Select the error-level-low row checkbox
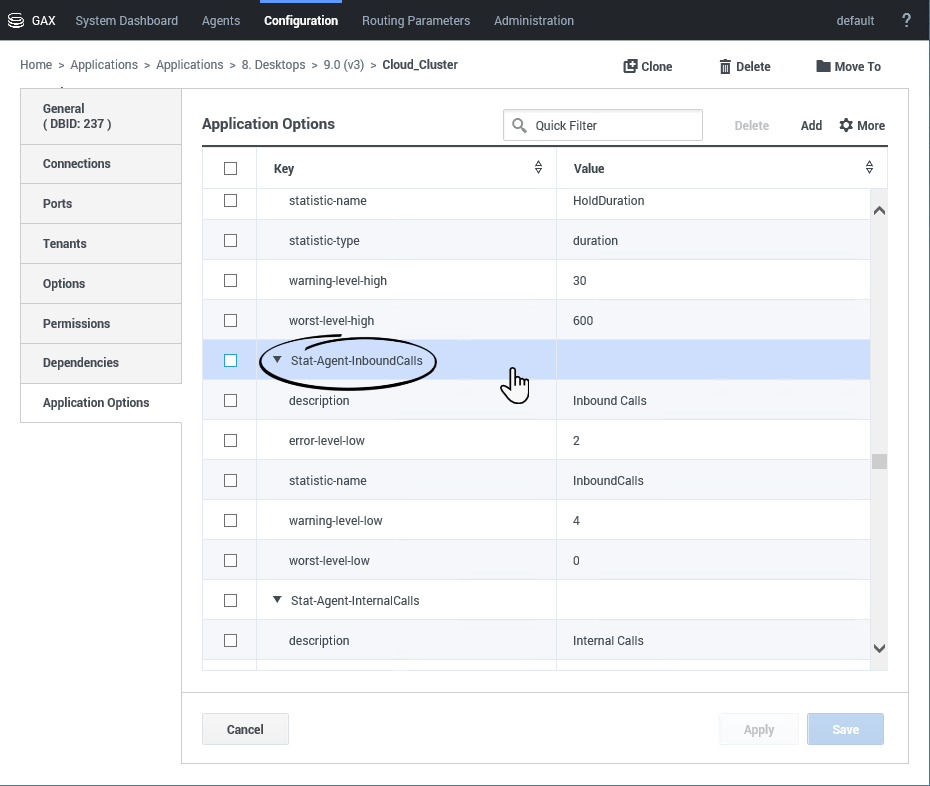 pyautogui.click(x=230, y=440)
